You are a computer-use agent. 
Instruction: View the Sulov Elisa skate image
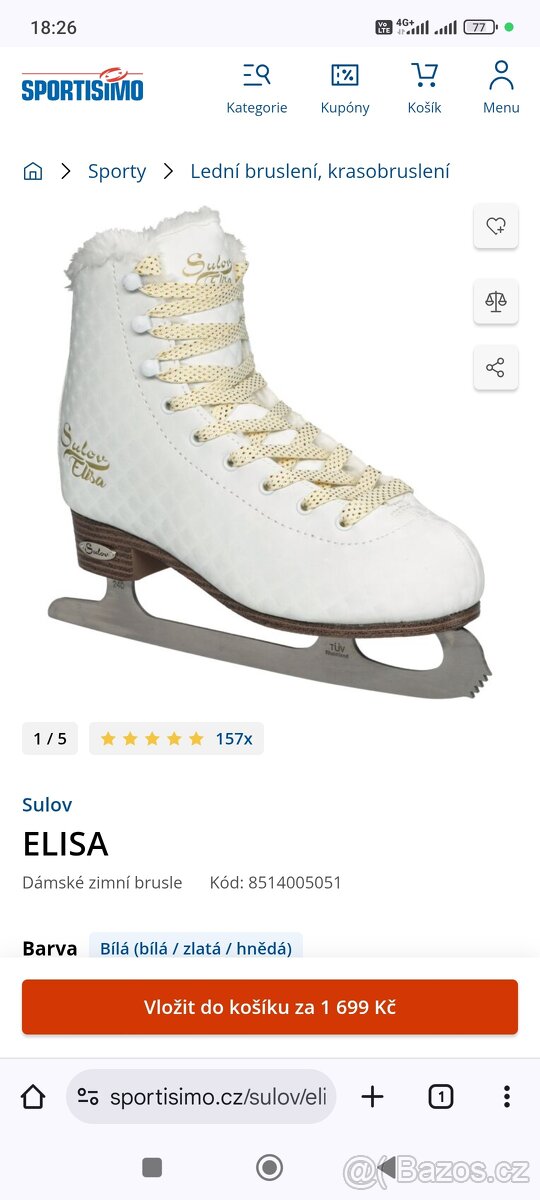tap(270, 452)
